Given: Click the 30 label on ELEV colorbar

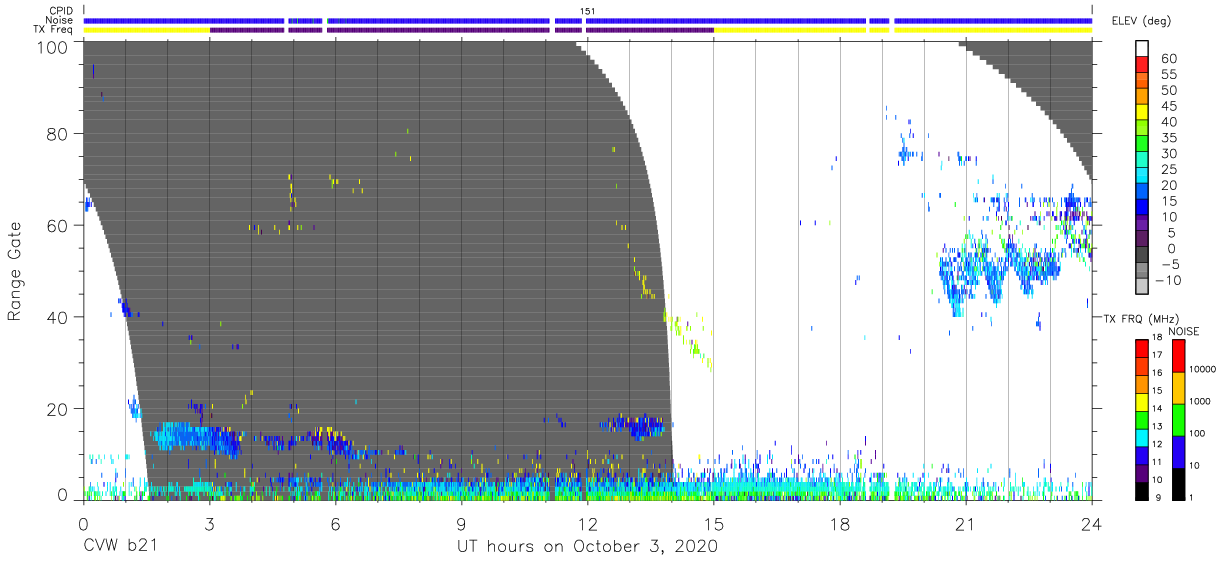Looking at the screenshot, I should 1169,153.
